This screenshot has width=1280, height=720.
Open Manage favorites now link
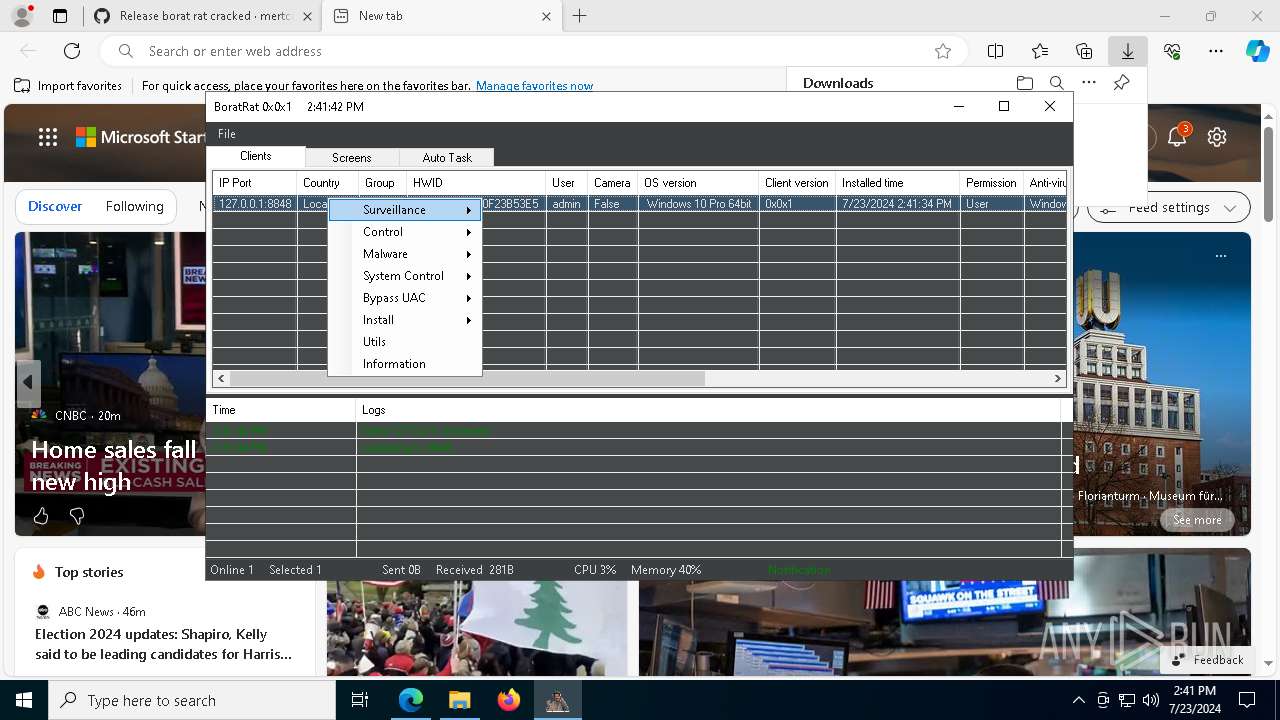[534, 86]
